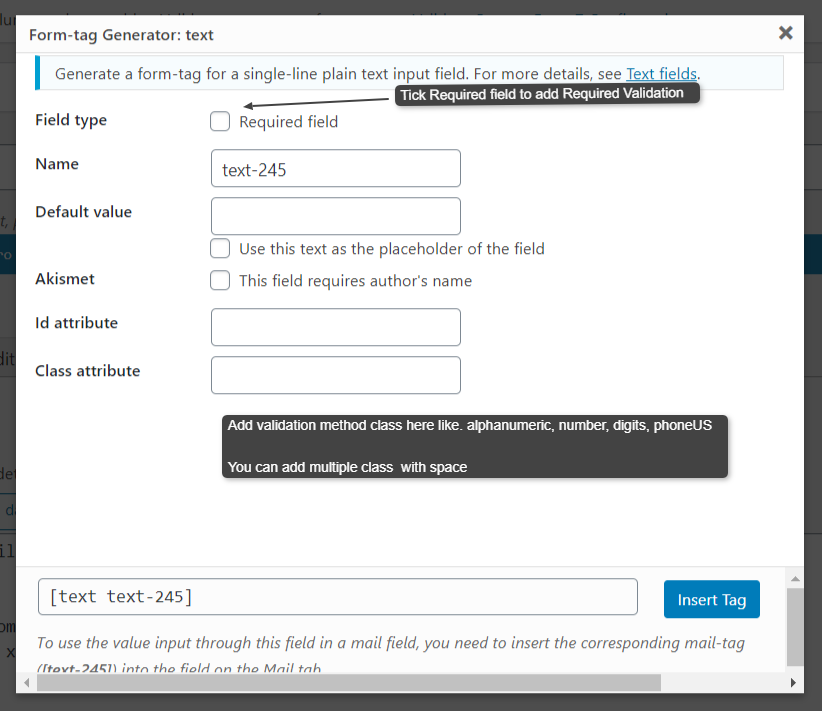Viewport: 822px width, 711px height.
Task: Open the Text fields help link
Action: (x=661, y=74)
